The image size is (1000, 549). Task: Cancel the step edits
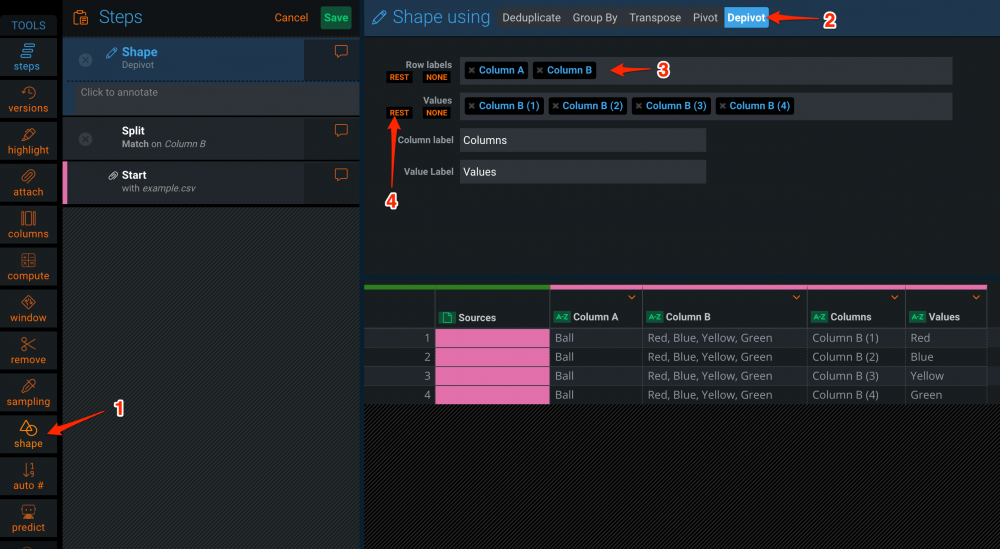tap(291, 18)
